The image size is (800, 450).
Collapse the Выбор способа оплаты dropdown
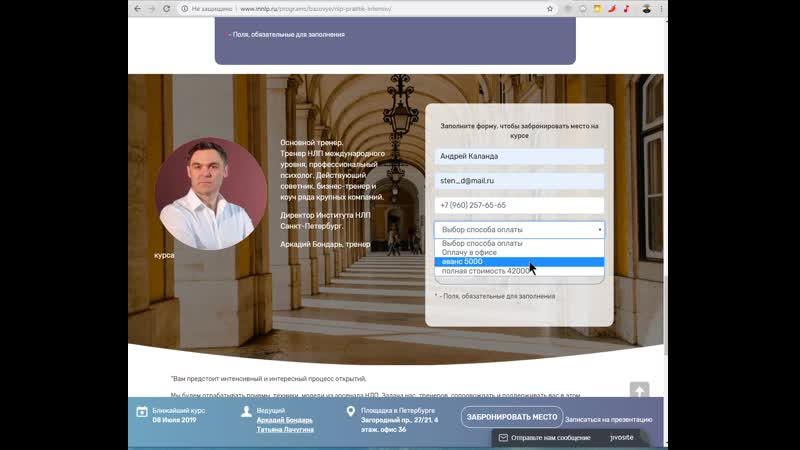(x=519, y=230)
